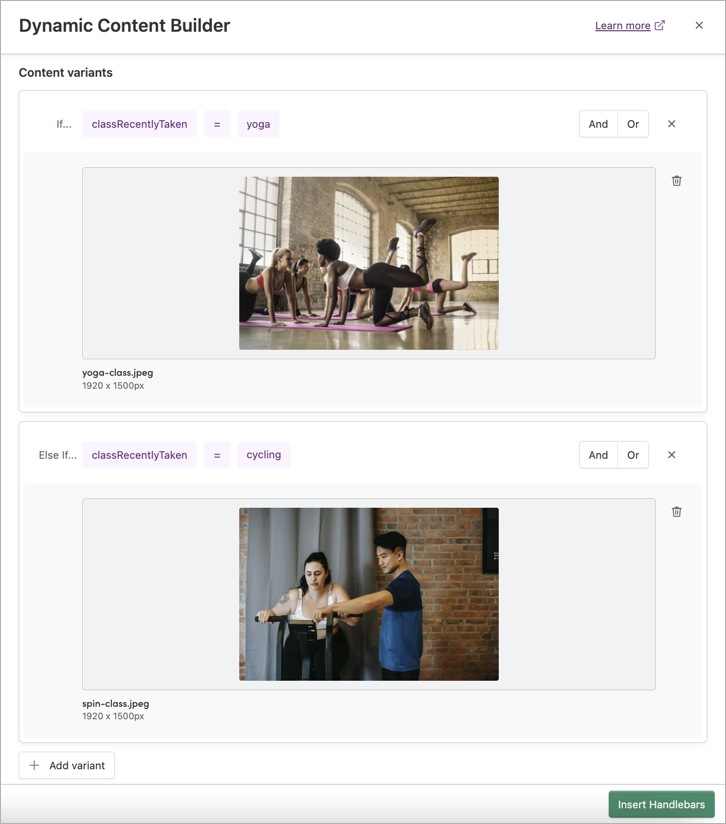Viewport: 726px width, 824px height.
Task: Open classRecentlyTaken field in the If row
Action: (139, 124)
